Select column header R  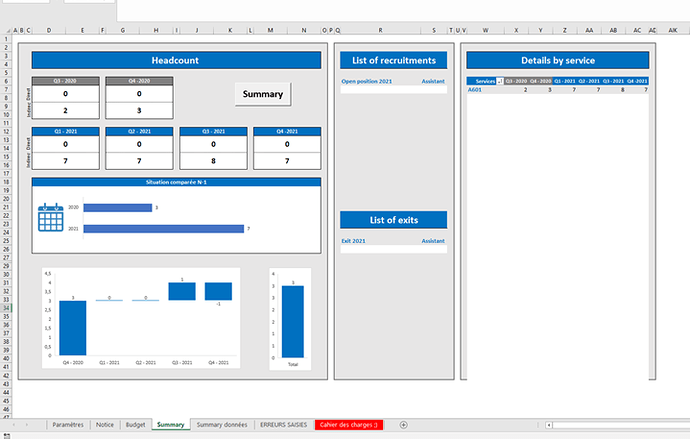pyautogui.click(x=380, y=30)
